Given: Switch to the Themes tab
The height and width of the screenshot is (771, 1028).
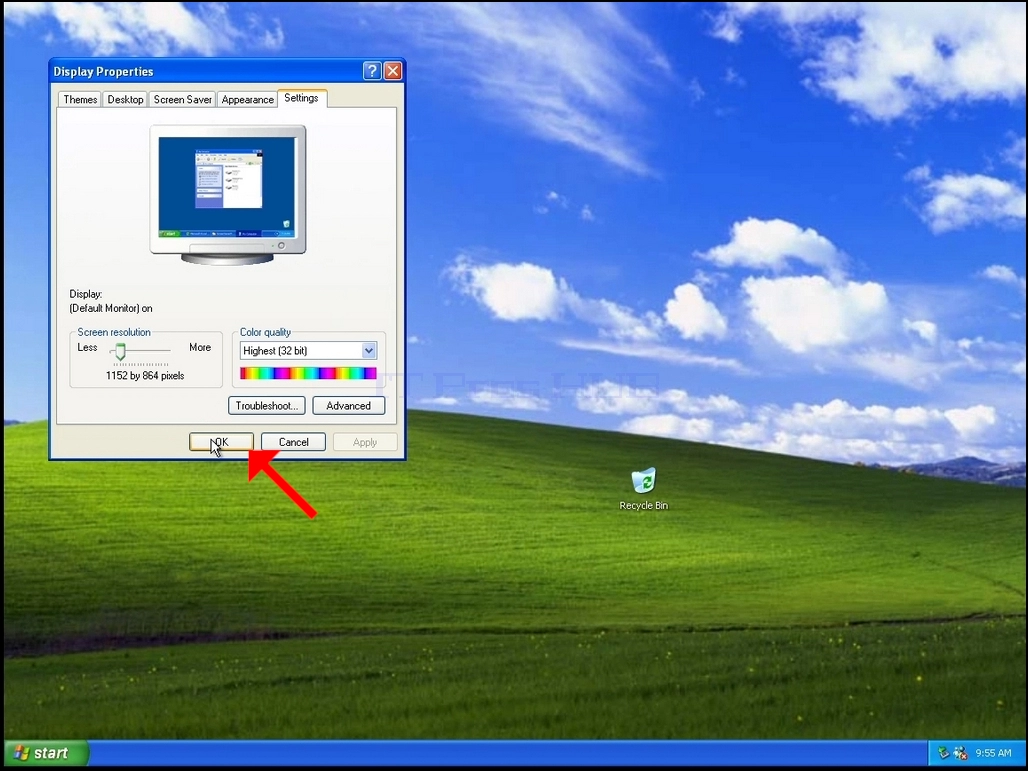Looking at the screenshot, I should click(80, 99).
